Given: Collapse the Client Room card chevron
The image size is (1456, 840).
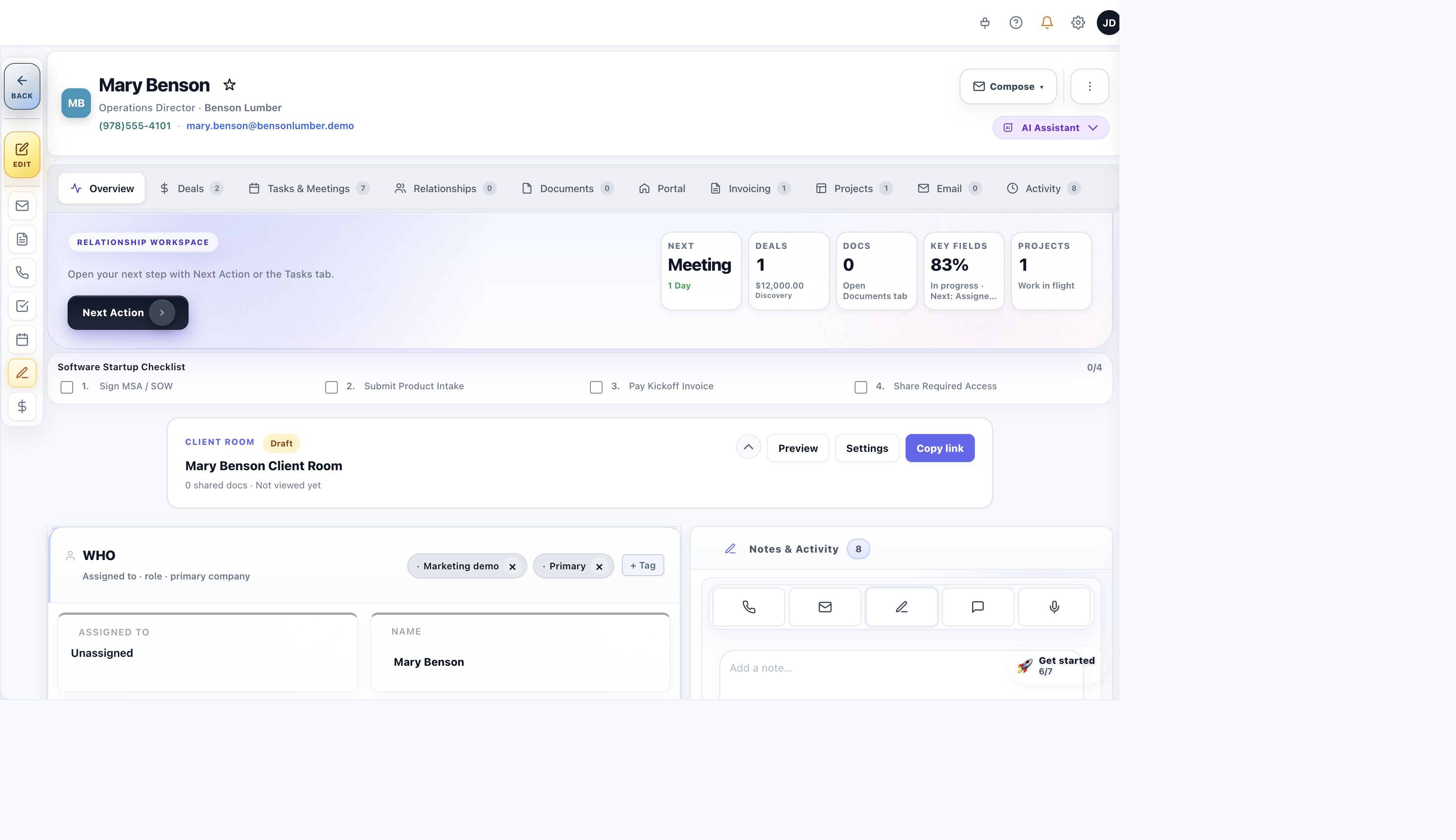Looking at the screenshot, I should pos(748,446).
